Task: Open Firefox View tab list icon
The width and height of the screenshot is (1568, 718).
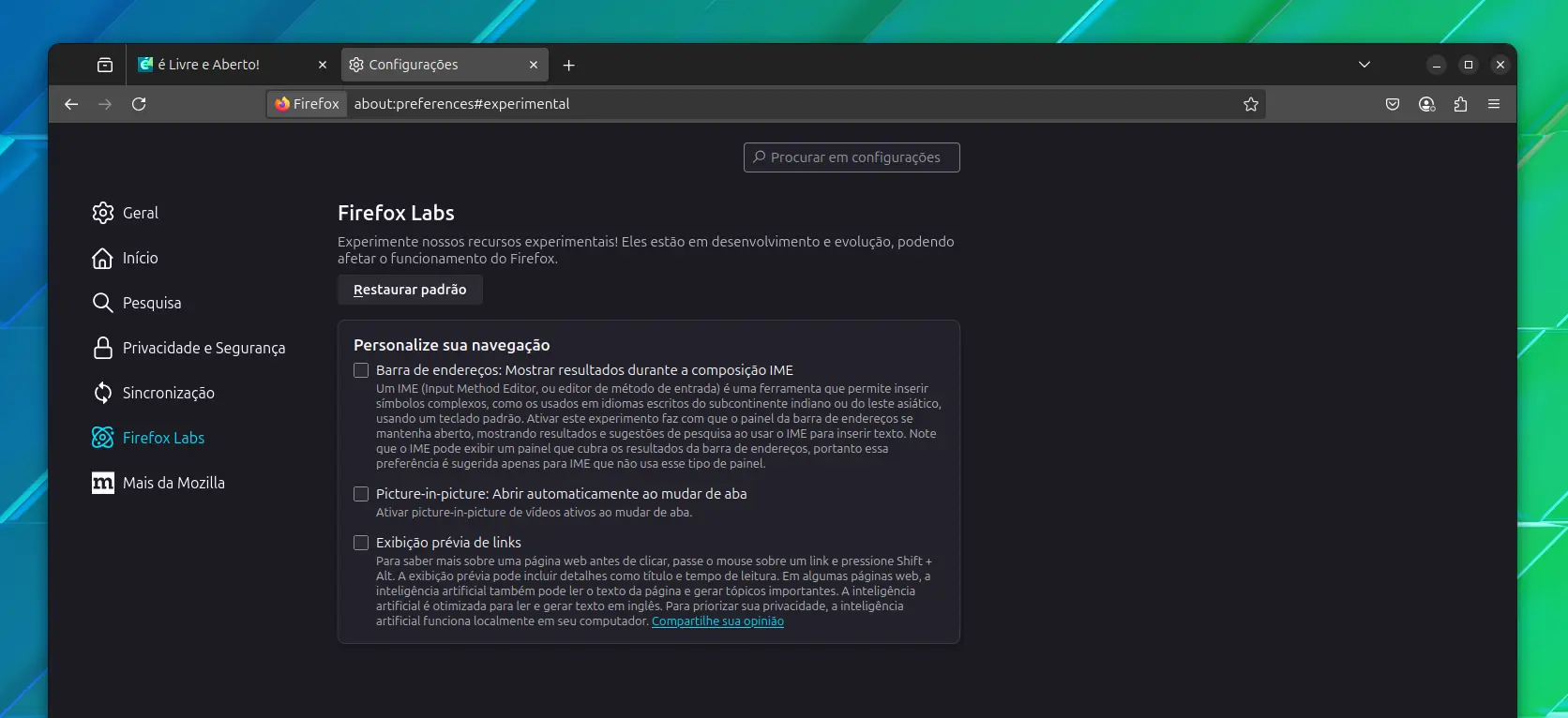Action: click(105, 65)
